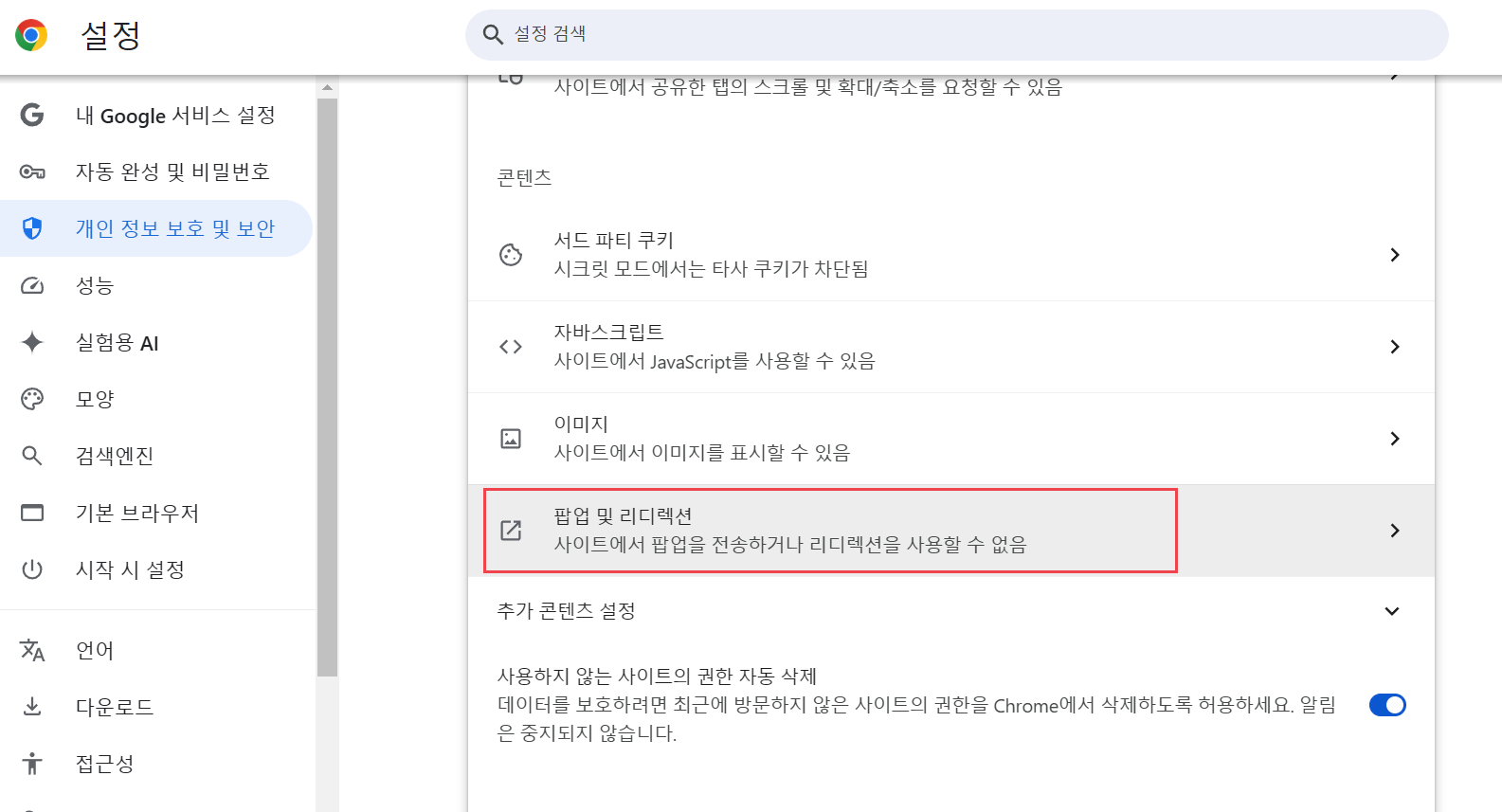Select 개인 정보 보호 및 보안 menu

coord(156,228)
